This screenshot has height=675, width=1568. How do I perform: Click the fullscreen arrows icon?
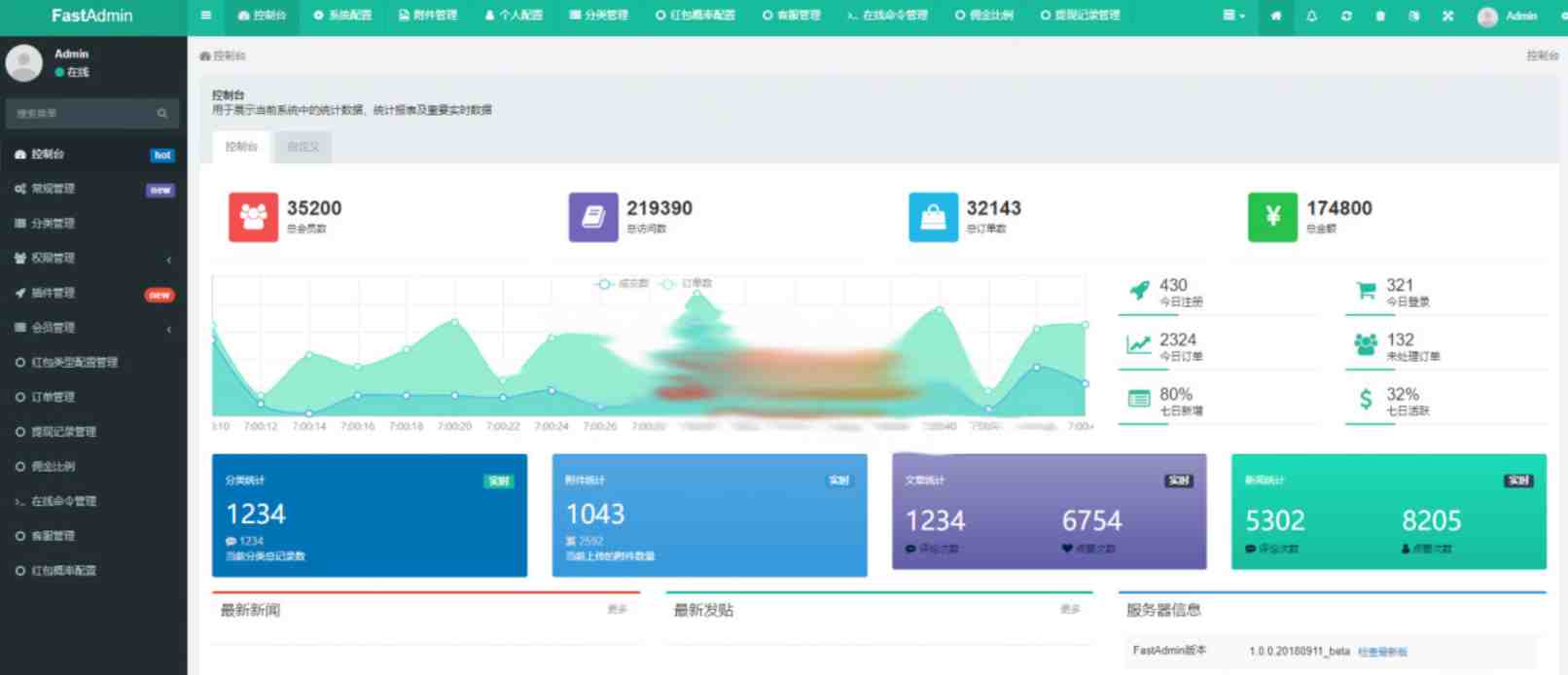pyautogui.click(x=1447, y=16)
